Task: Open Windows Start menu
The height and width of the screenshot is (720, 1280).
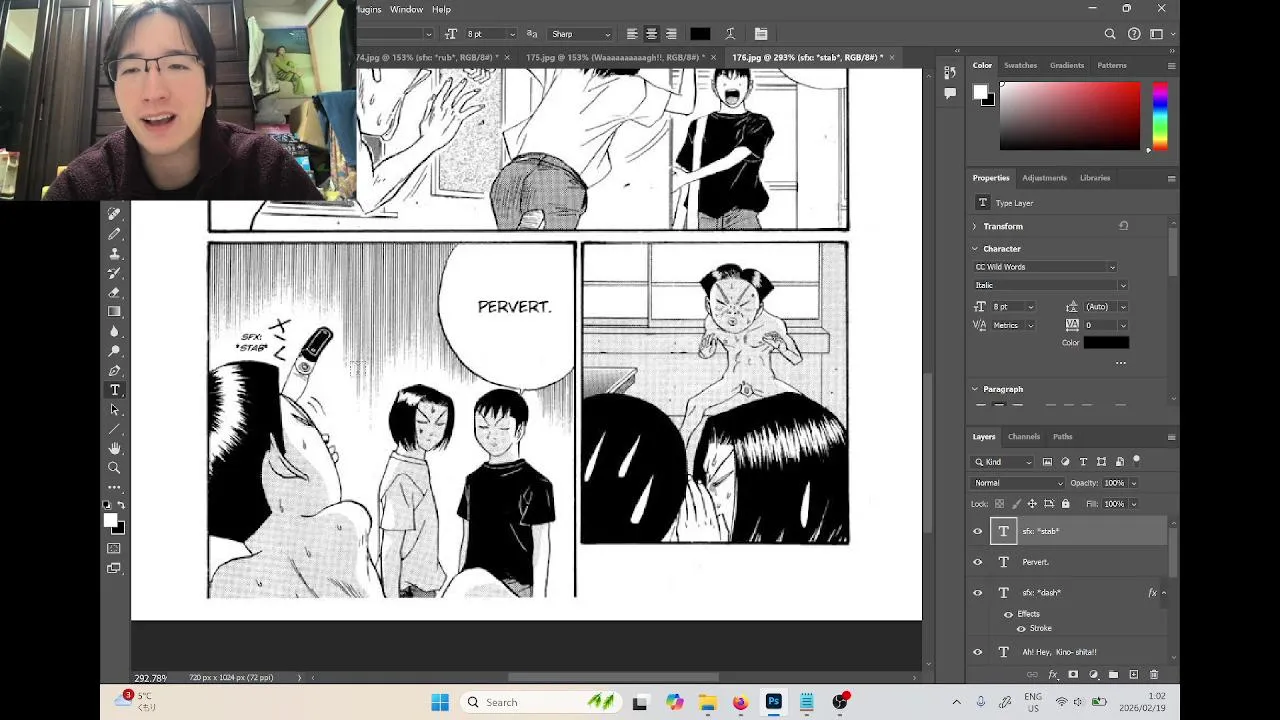Action: pos(440,702)
